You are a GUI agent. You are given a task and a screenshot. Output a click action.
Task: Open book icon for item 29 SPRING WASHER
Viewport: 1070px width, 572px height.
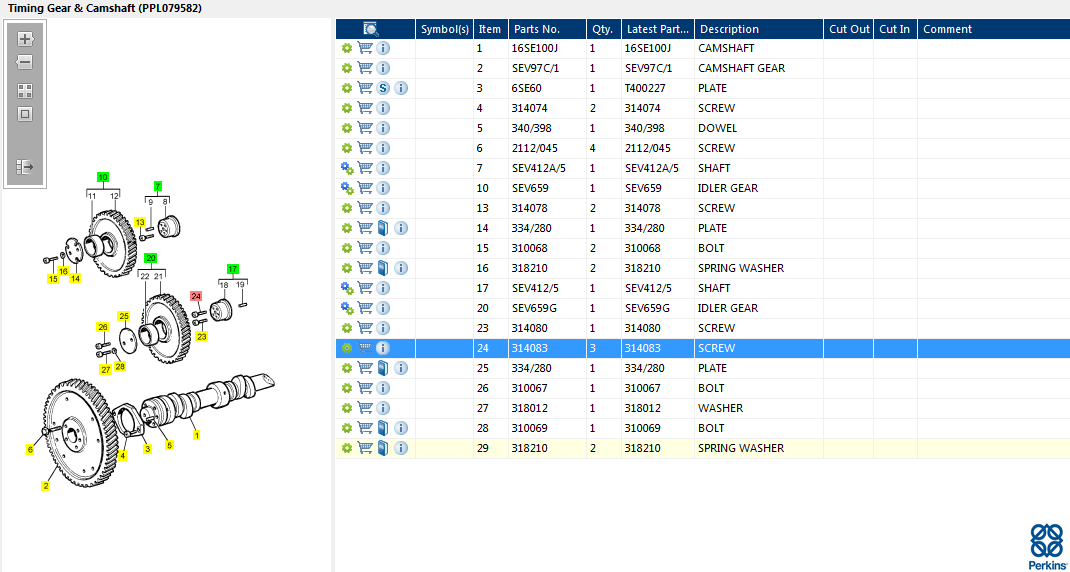[x=383, y=448]
